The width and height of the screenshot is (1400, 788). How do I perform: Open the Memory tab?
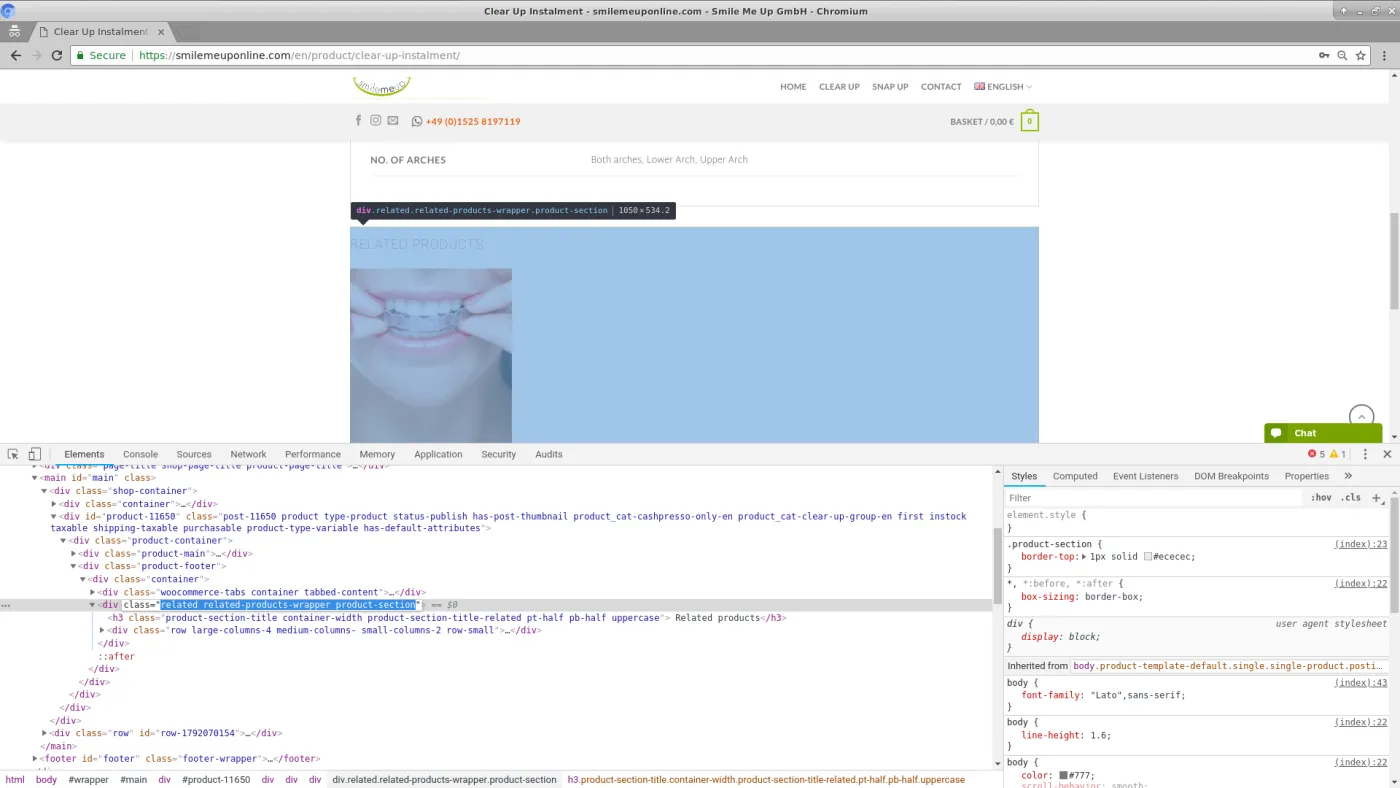pyautogui.click(x=377, y=454)
